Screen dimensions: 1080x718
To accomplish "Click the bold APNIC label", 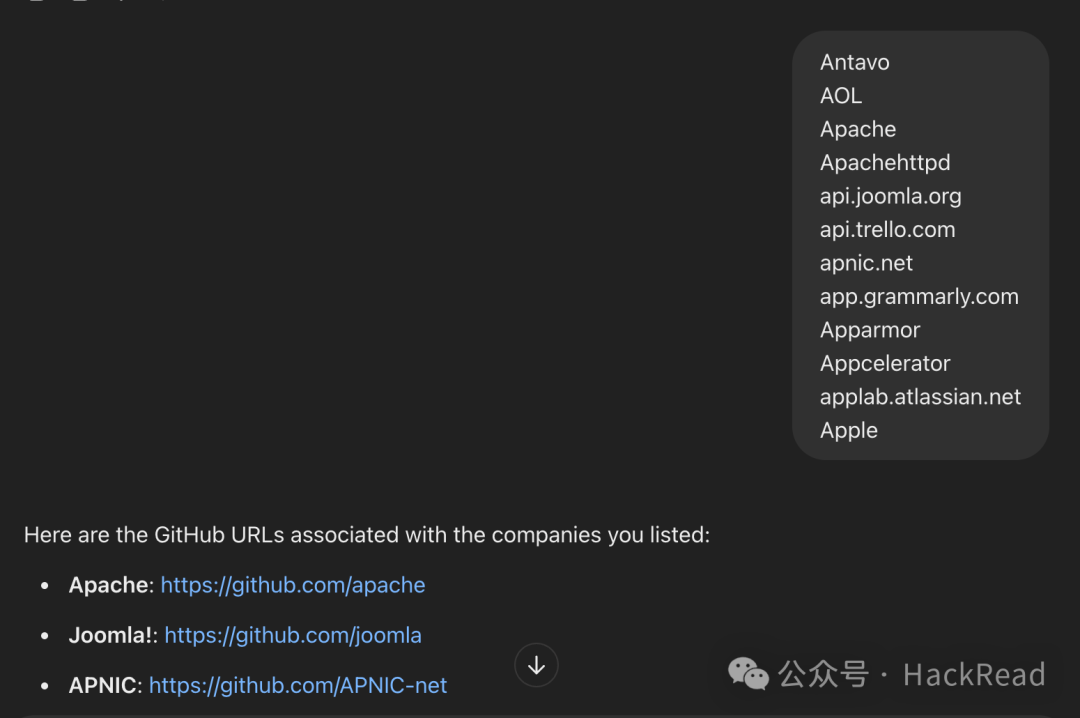I will [104, 685].
